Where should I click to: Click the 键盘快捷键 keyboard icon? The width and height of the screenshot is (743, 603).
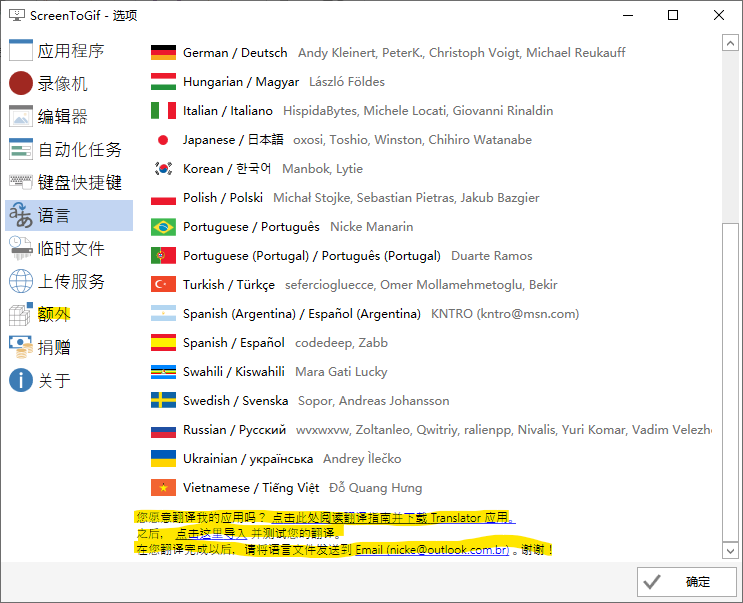pyautogui.click(x=21, y=182)
